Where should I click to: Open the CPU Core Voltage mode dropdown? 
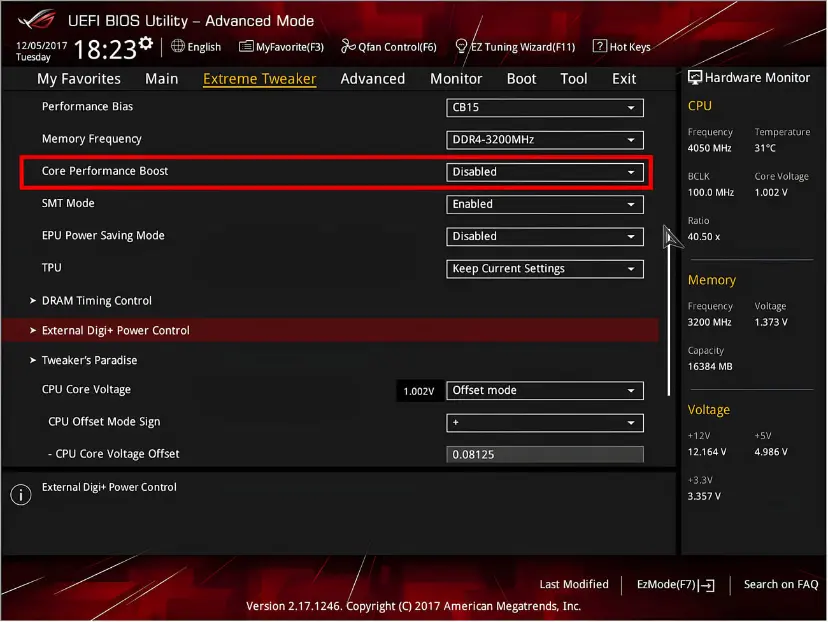tap(544, 390)
